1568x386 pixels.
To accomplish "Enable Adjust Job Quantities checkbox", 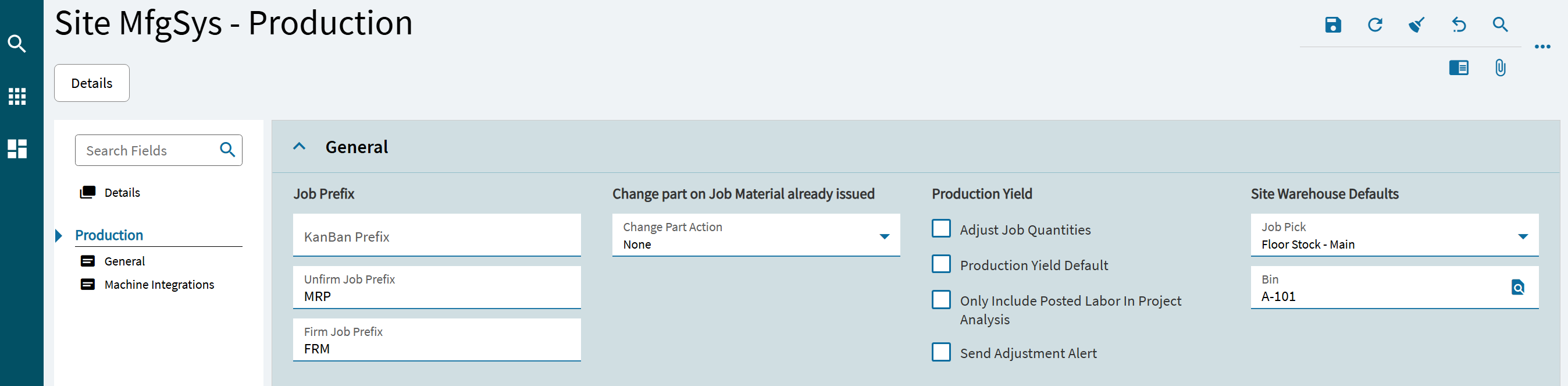I will click(941, 229).
